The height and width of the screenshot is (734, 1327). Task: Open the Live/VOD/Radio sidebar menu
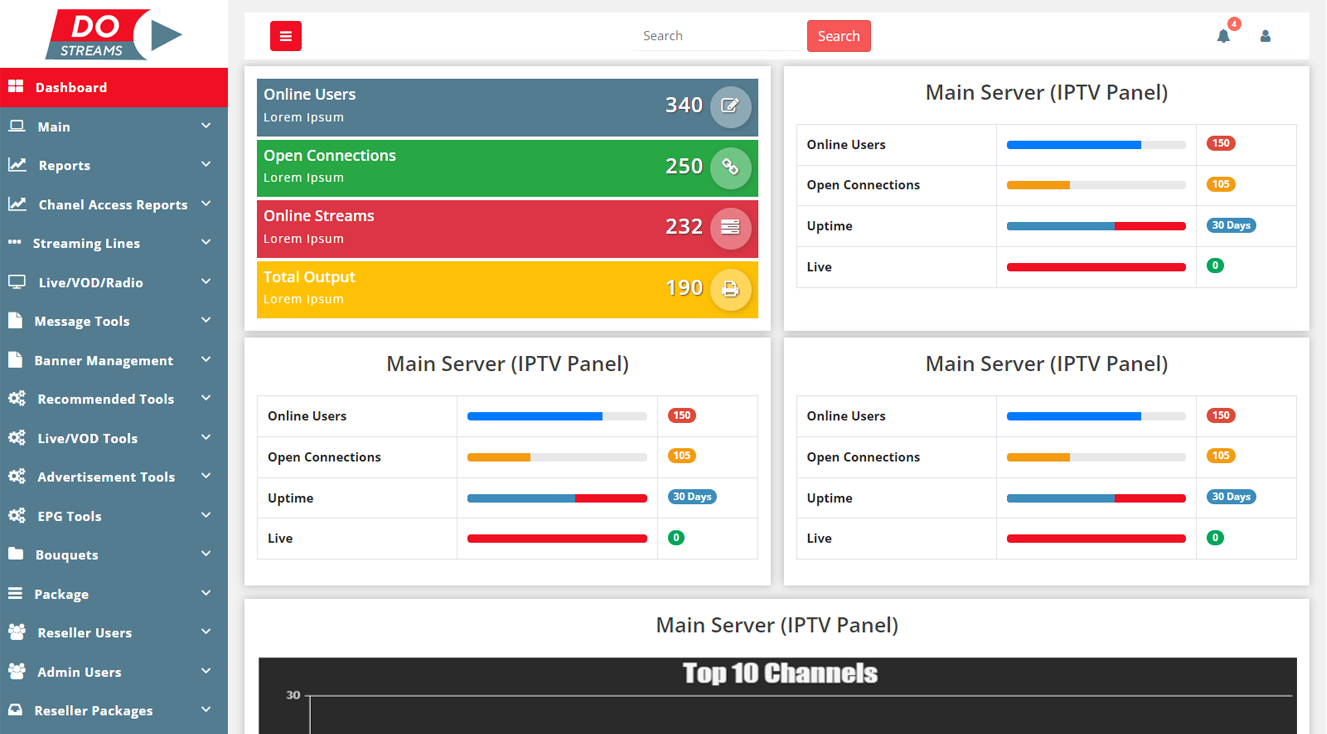(x=90, y=282)
